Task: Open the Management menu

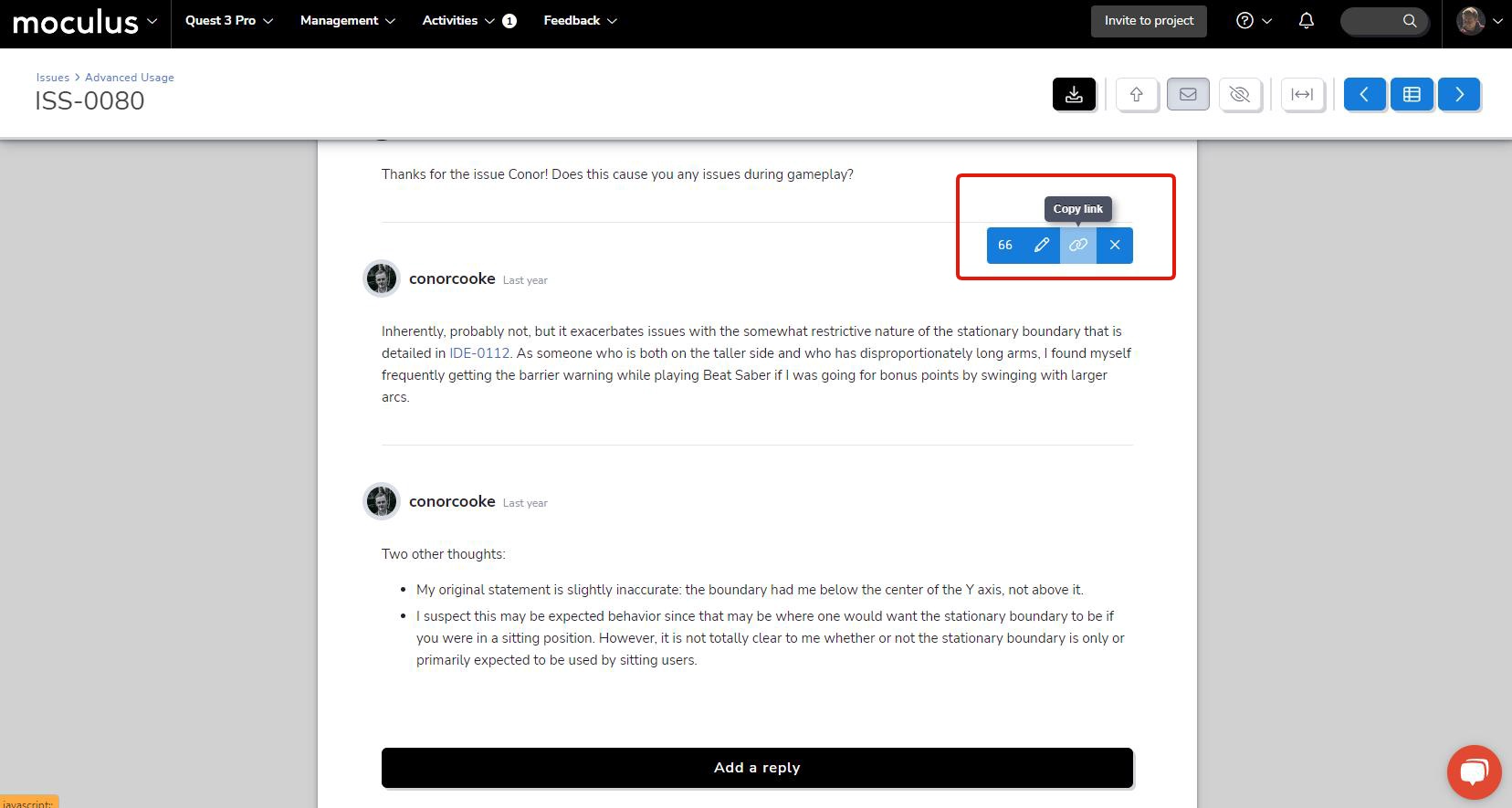Action: point(347,20)
